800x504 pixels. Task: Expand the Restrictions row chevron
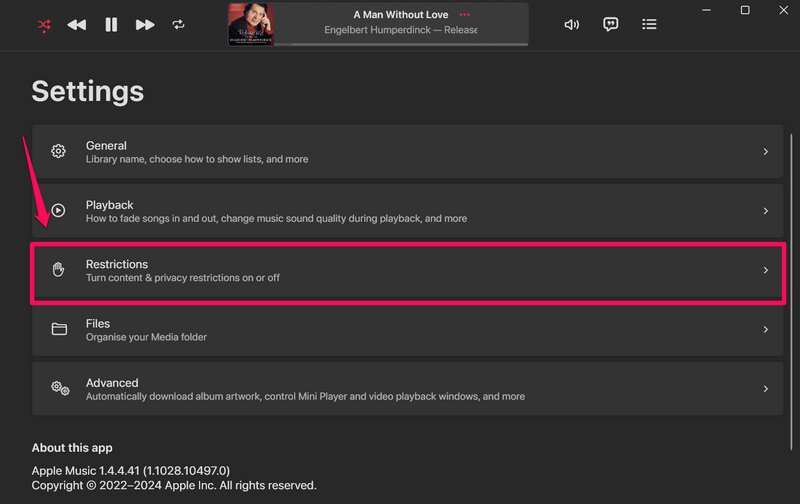click(x=765, y=270)
